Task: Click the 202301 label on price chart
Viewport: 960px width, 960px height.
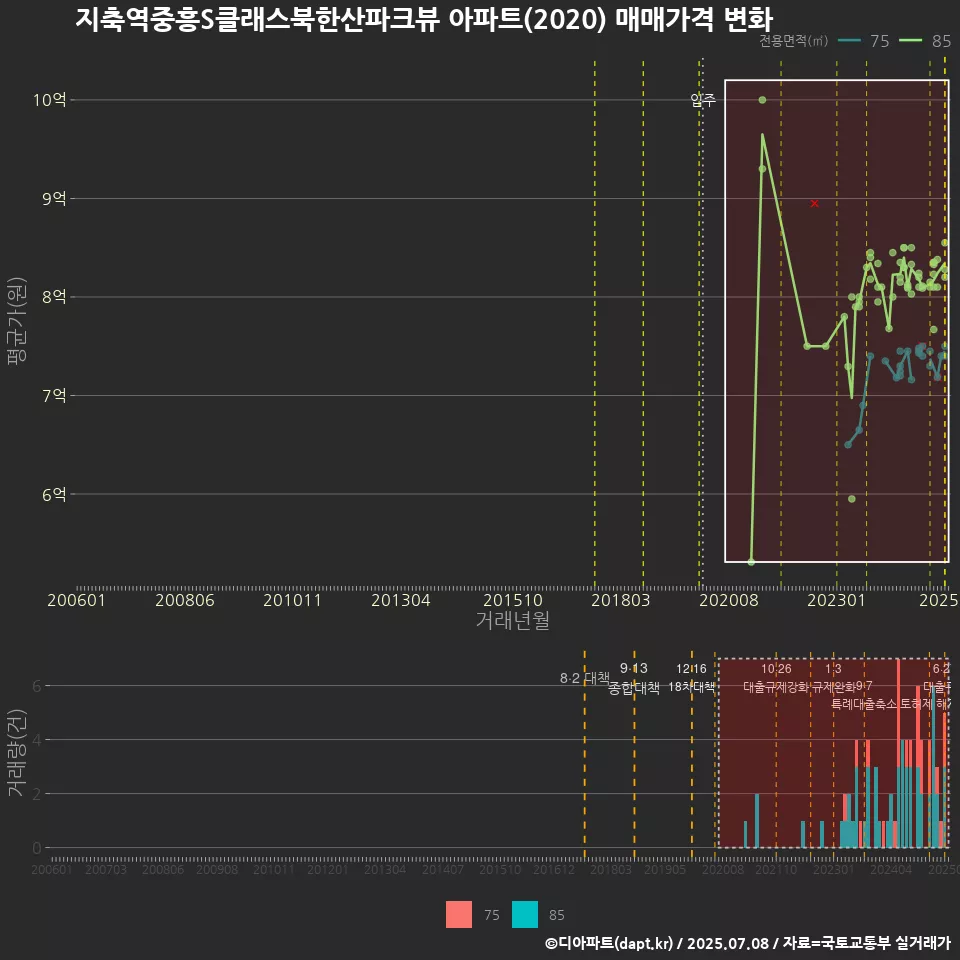Action: pos(836,600)
